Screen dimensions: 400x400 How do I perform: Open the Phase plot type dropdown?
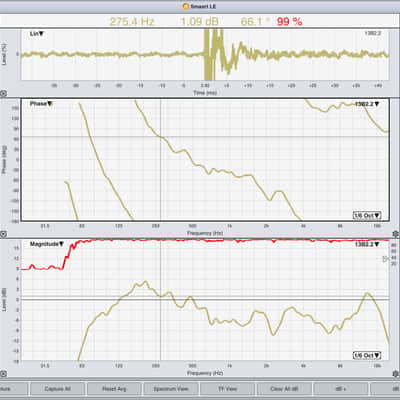tap(41, 104)
